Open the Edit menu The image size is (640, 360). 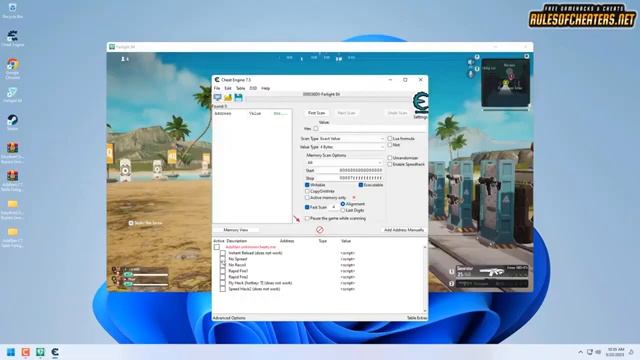click(228, 88)
